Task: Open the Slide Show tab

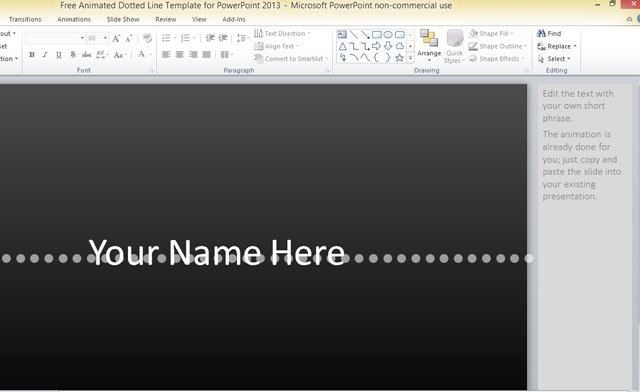Action: click(x=123, y=19)
